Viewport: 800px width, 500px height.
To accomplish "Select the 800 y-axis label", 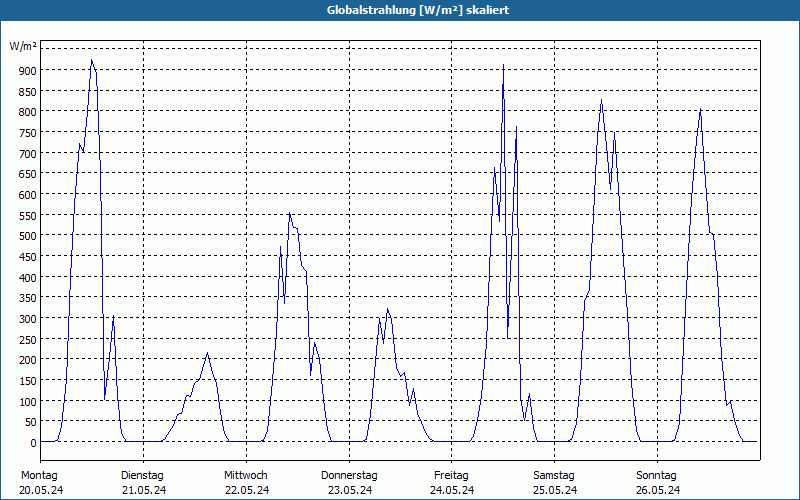I will tap(29, 112).
